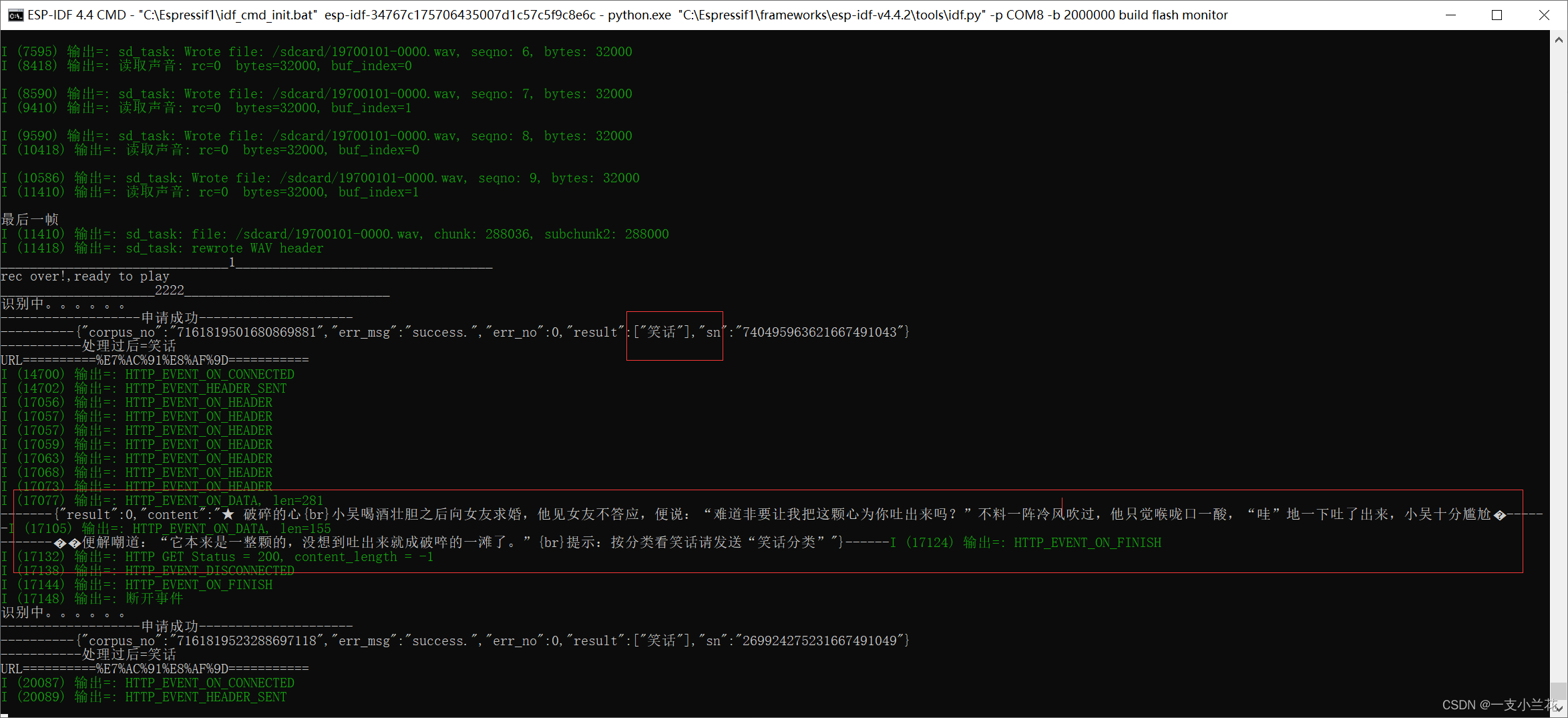Click corpus_no 7161819501680869881 JSON line

(455, 332)
